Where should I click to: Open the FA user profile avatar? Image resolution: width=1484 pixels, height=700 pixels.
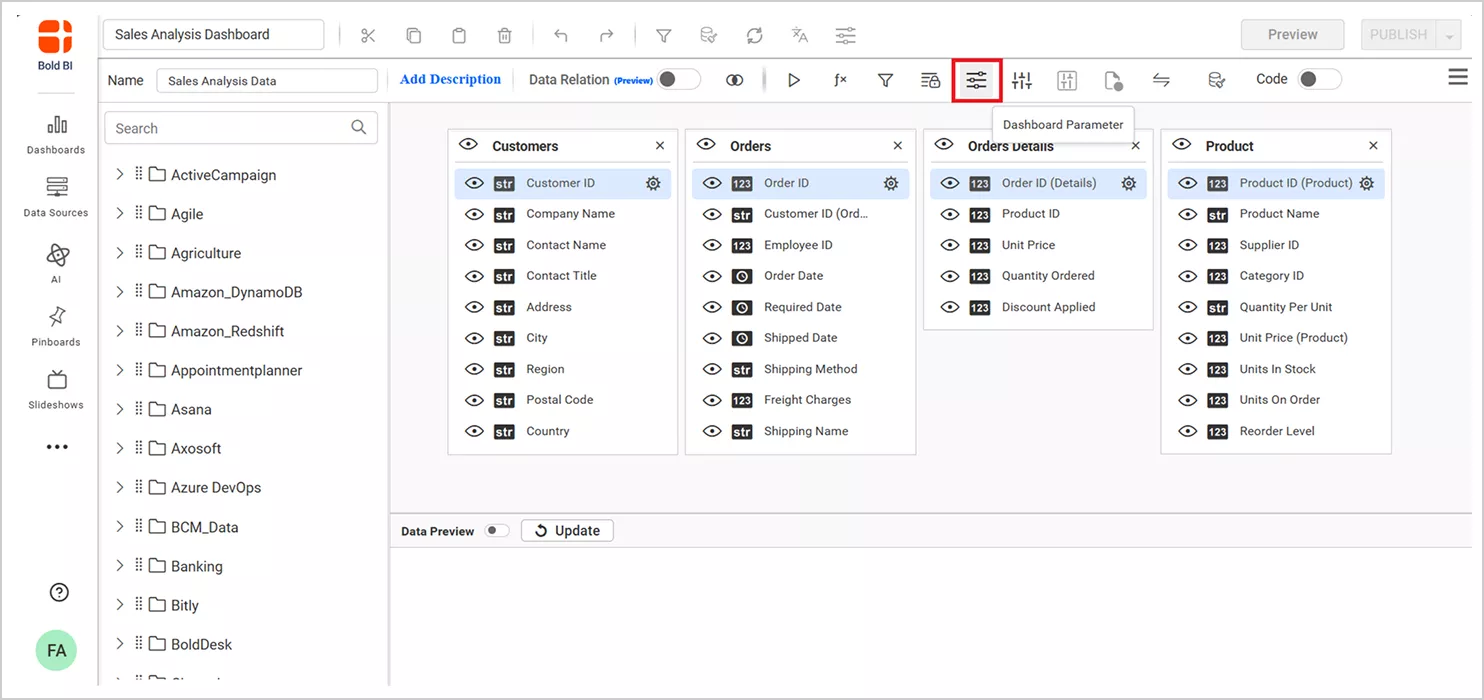click(x=57, y=650)
